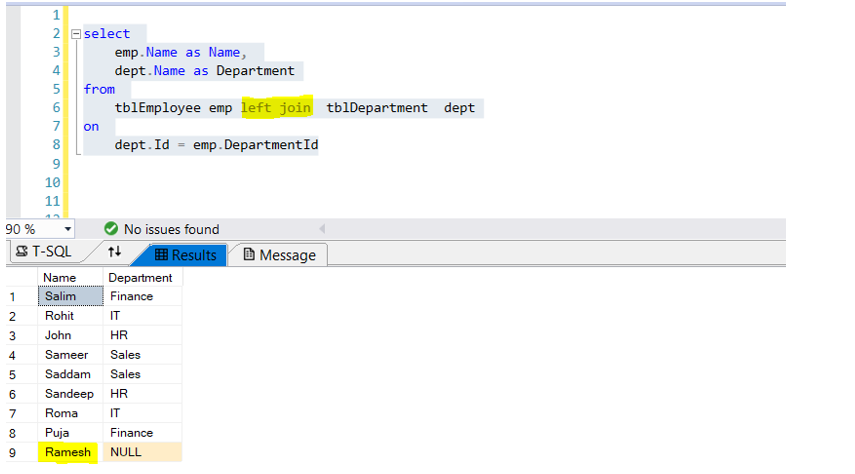
Task: Select the Rohit cell
Action: [70, 316]
